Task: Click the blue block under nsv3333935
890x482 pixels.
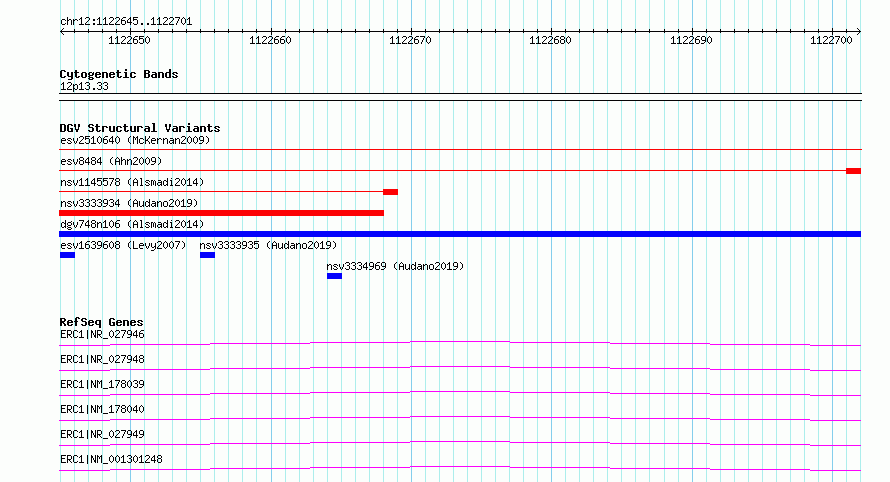Action: click(x=208, y=255)
